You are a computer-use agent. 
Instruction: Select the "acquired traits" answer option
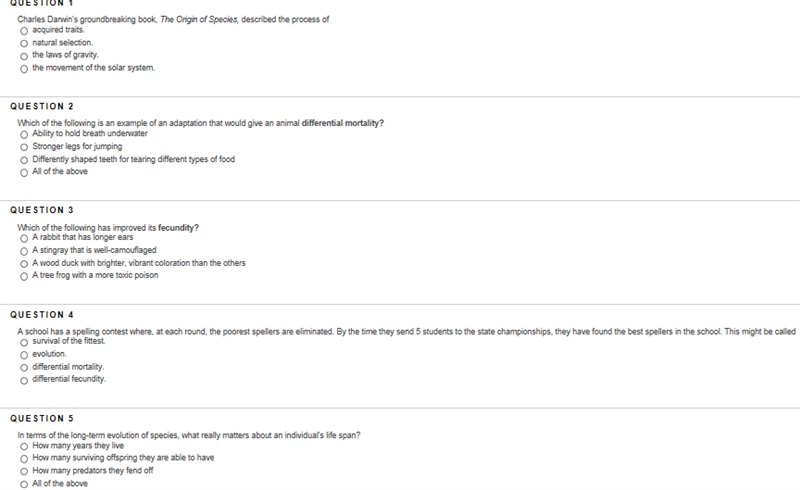[x=24, y=31]
